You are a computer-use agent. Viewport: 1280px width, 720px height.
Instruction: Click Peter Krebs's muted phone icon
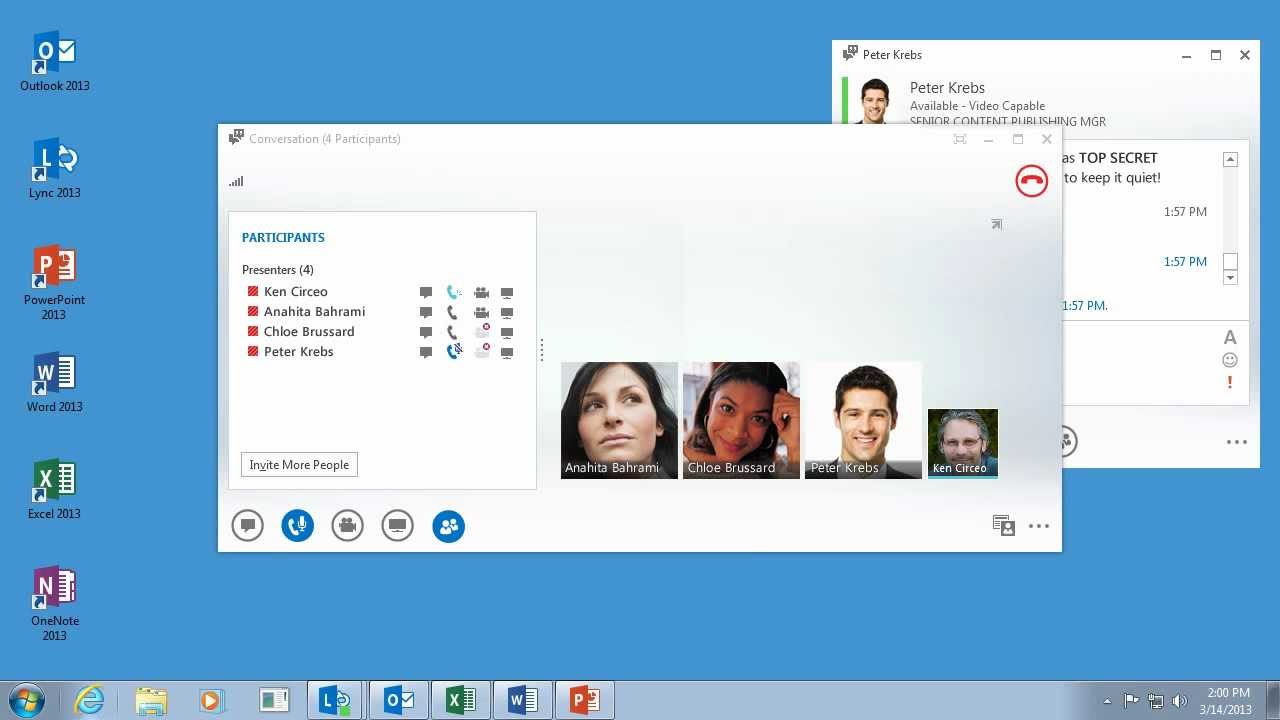pyautogui.click(x=454, y=351)
